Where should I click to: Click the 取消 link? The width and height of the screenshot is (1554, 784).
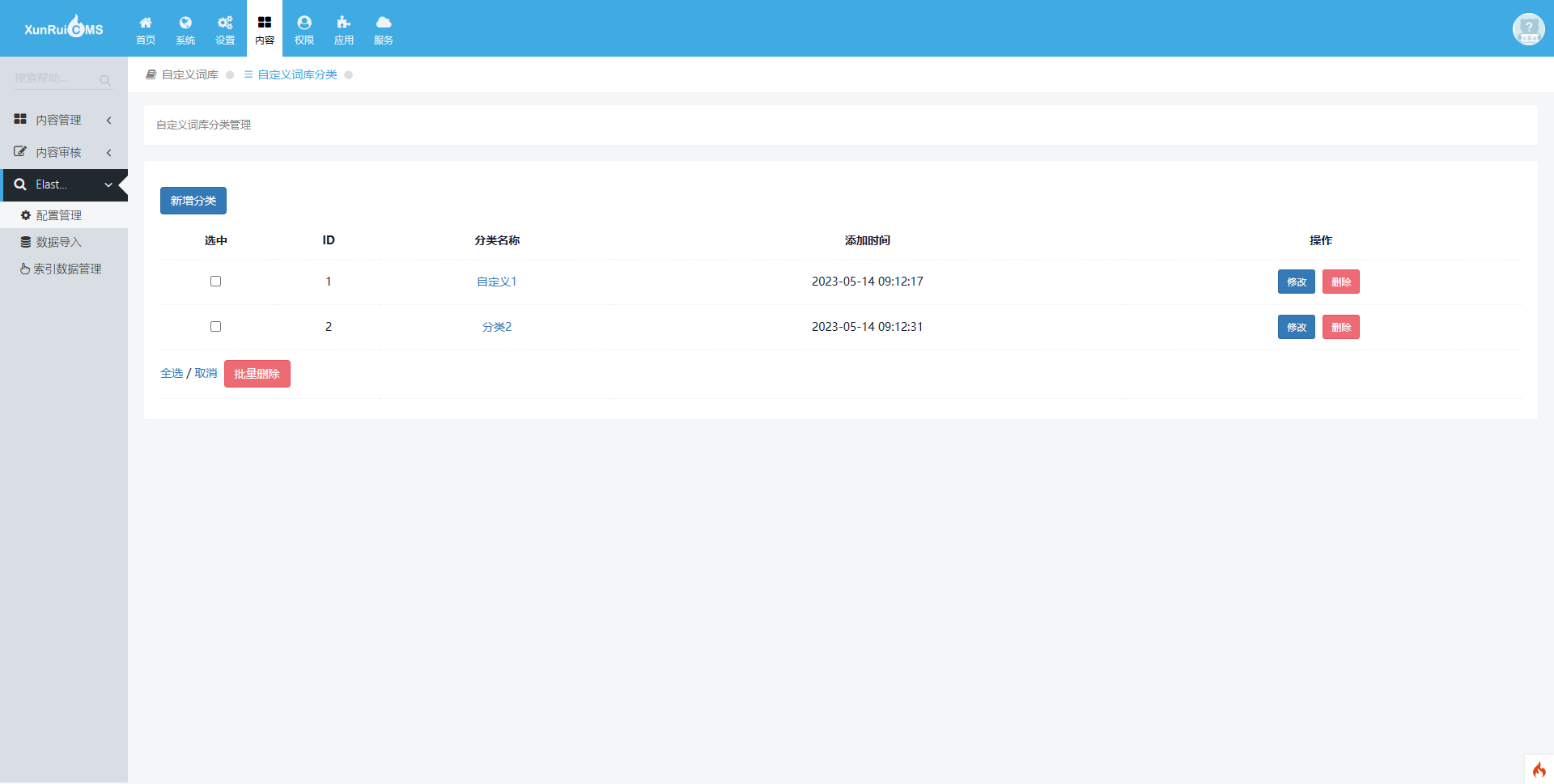(x=206, y=373)
